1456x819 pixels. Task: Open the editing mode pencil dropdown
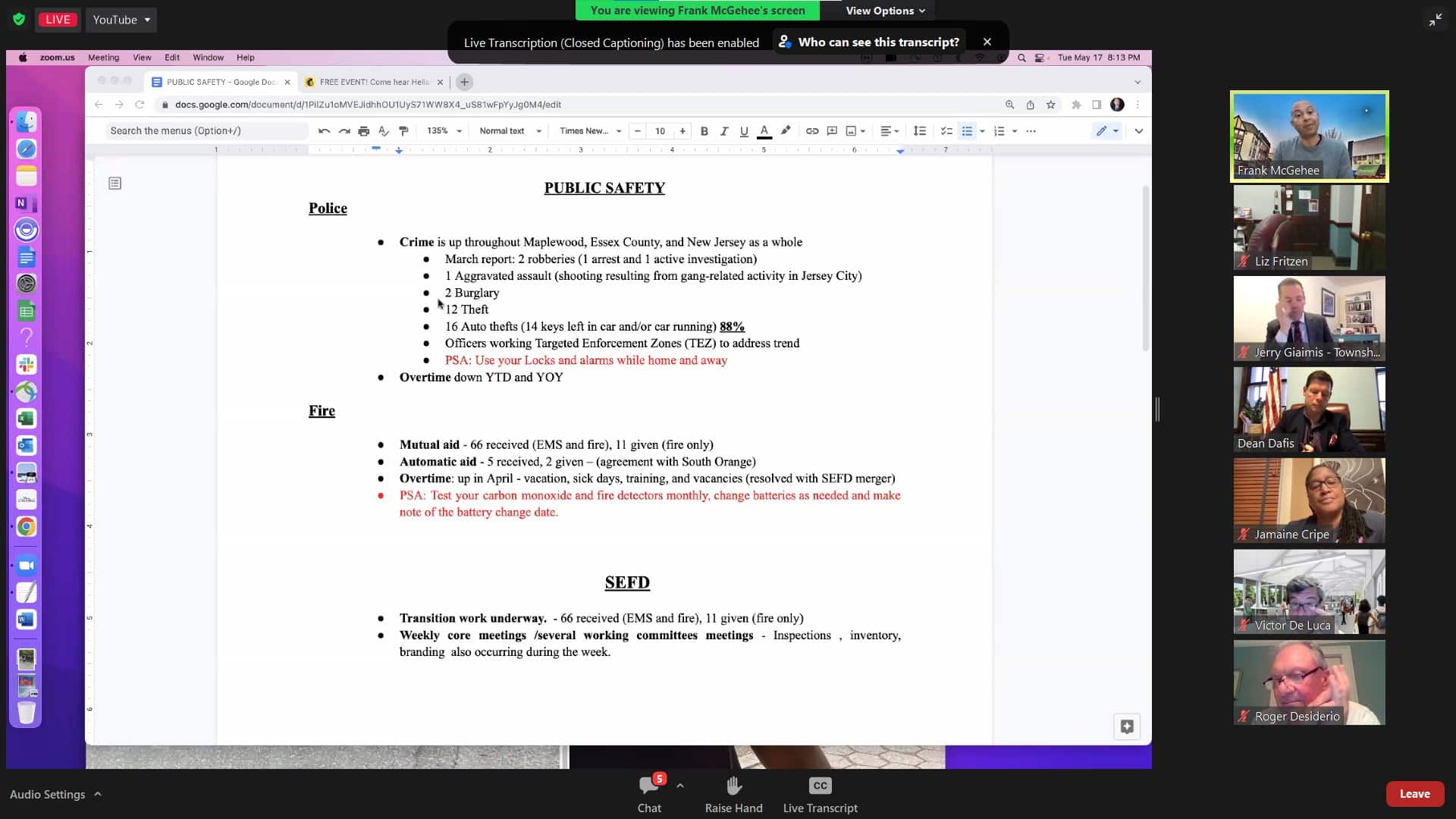point(1108,131)
